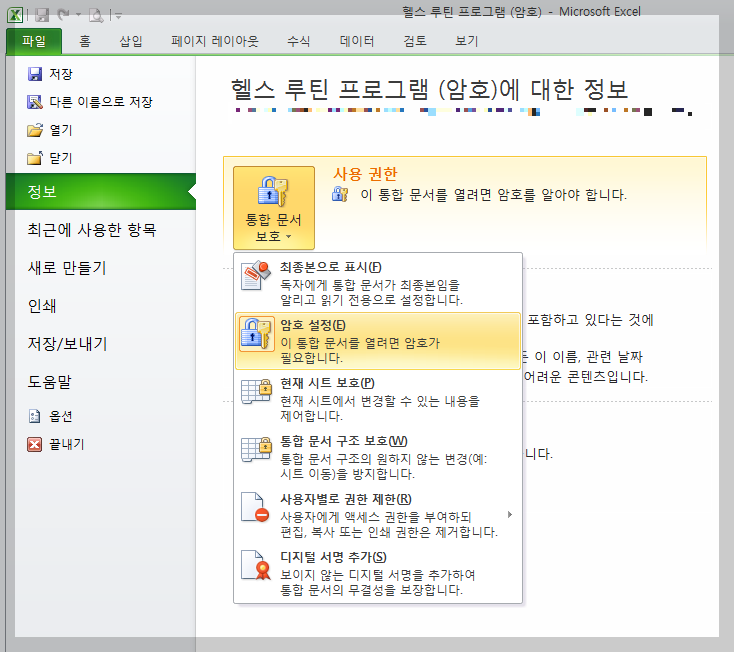Click the quick access Save icon
734x652 pixels.
(42, 15)
